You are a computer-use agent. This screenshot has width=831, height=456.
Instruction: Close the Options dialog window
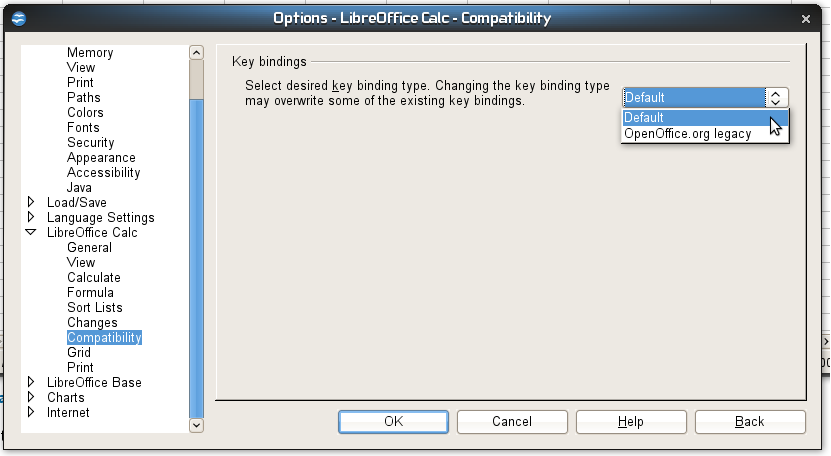tap(806, 18)
